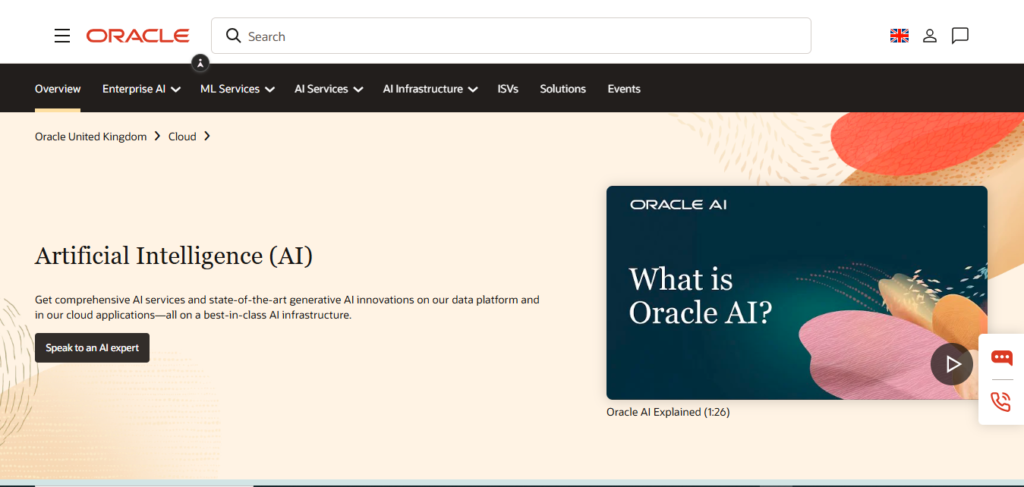Start a live chat via red chat icon
The height and width of the screenshot is (487, 1024).
pos(1001,357)
